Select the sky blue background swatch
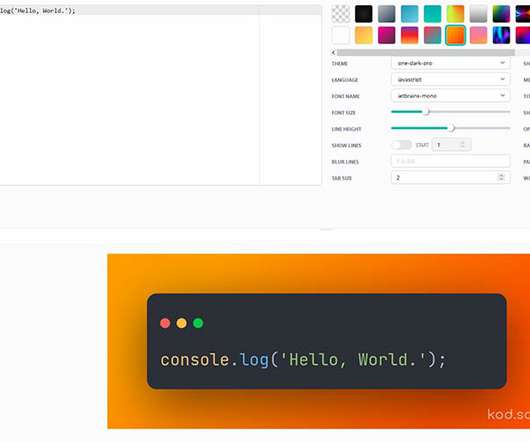This screenshot has height=442, width=530. click(409, 14)
